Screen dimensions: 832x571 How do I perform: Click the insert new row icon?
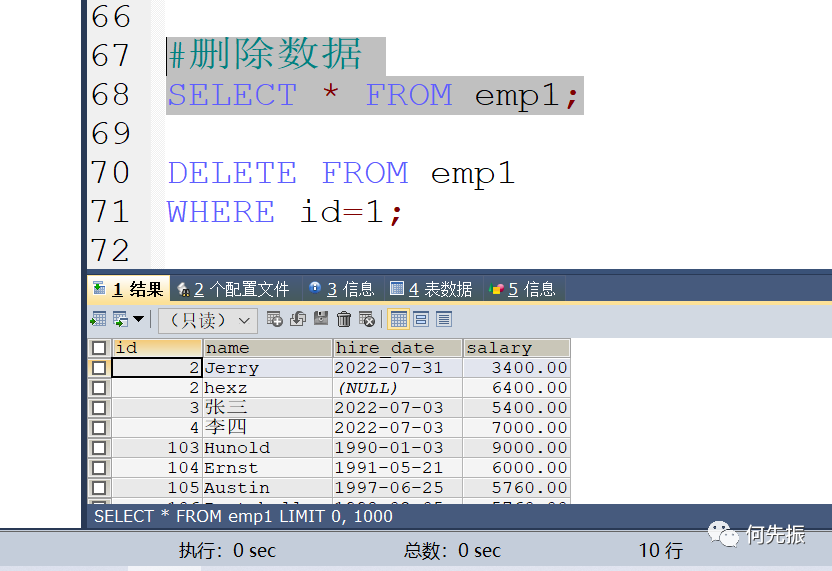point(274,319)
